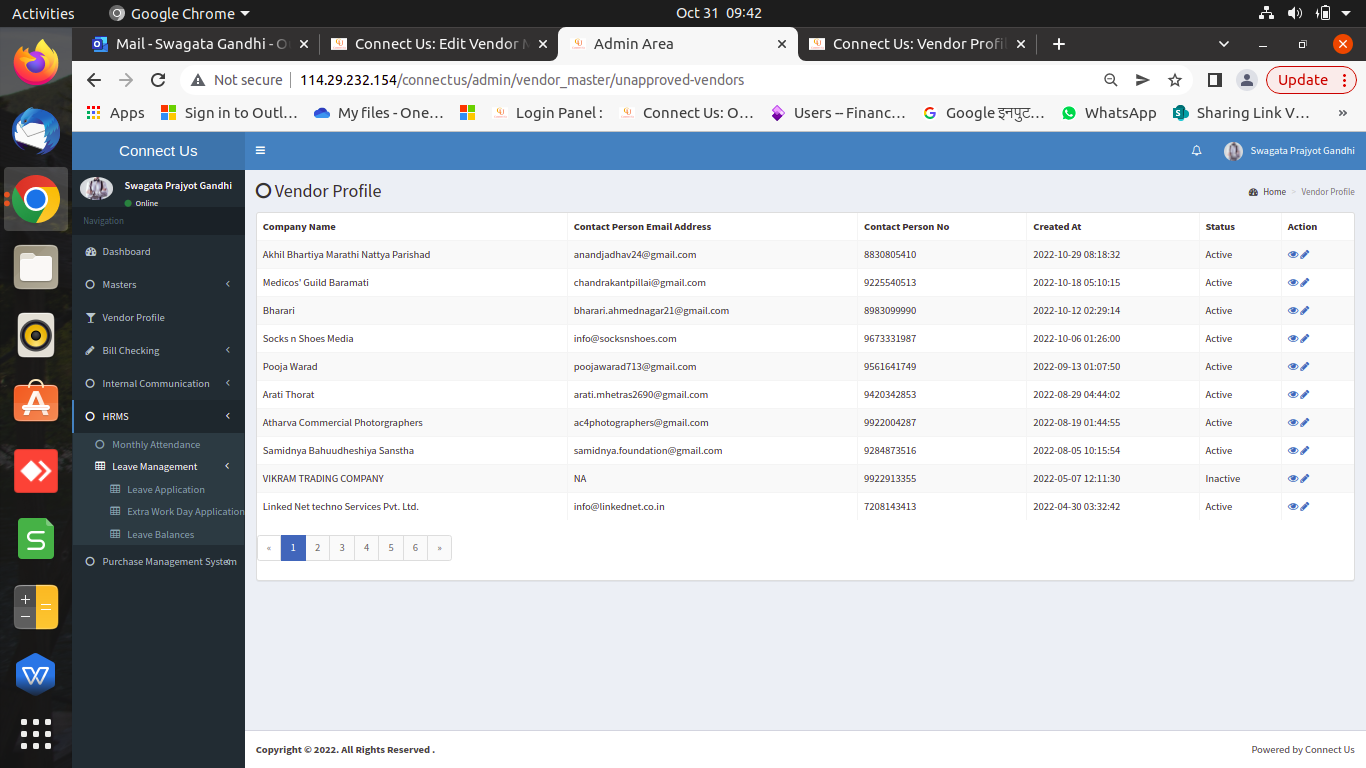Edit Linked Net techno Services entry
Viewport: 1366px width, 768px height.
point(1305,507)
